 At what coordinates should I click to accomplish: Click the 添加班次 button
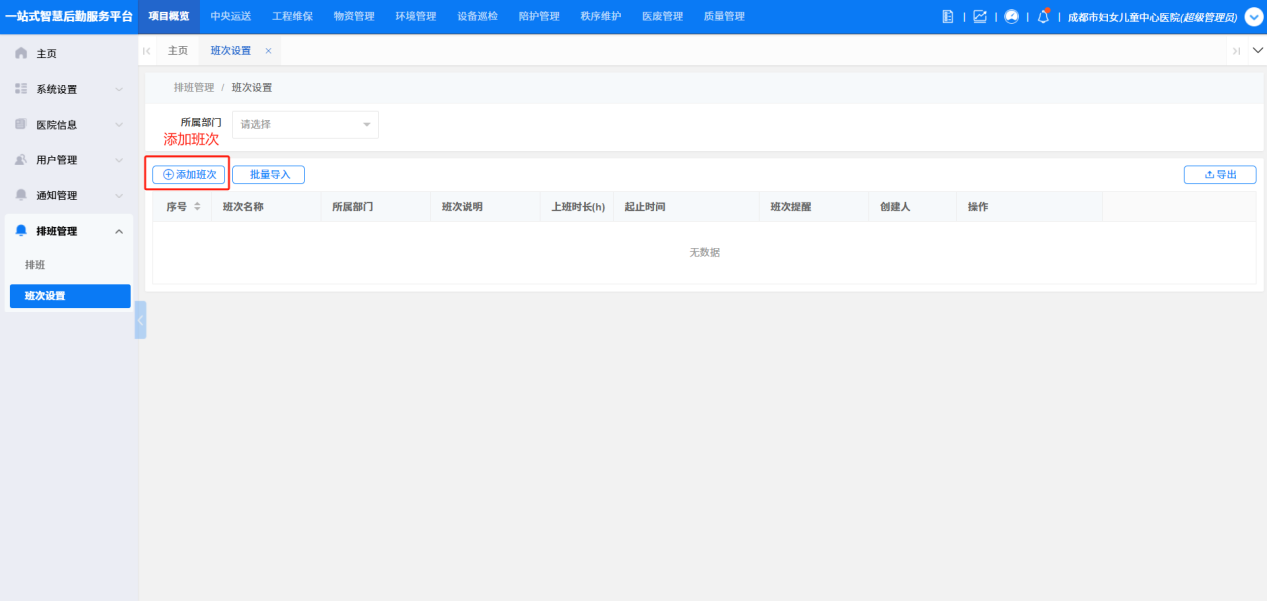pyautogui.click(x=189, y=174)
